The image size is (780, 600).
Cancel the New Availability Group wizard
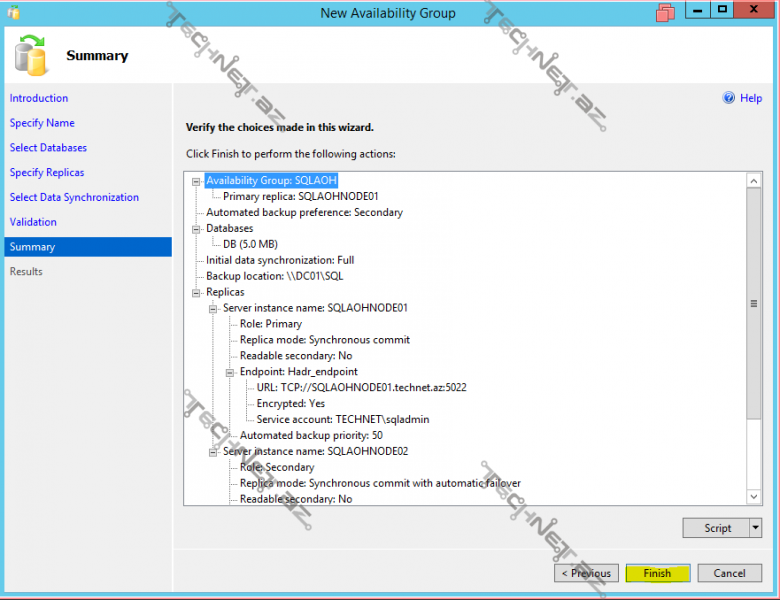pyautogui.click(x=729, y=573)
